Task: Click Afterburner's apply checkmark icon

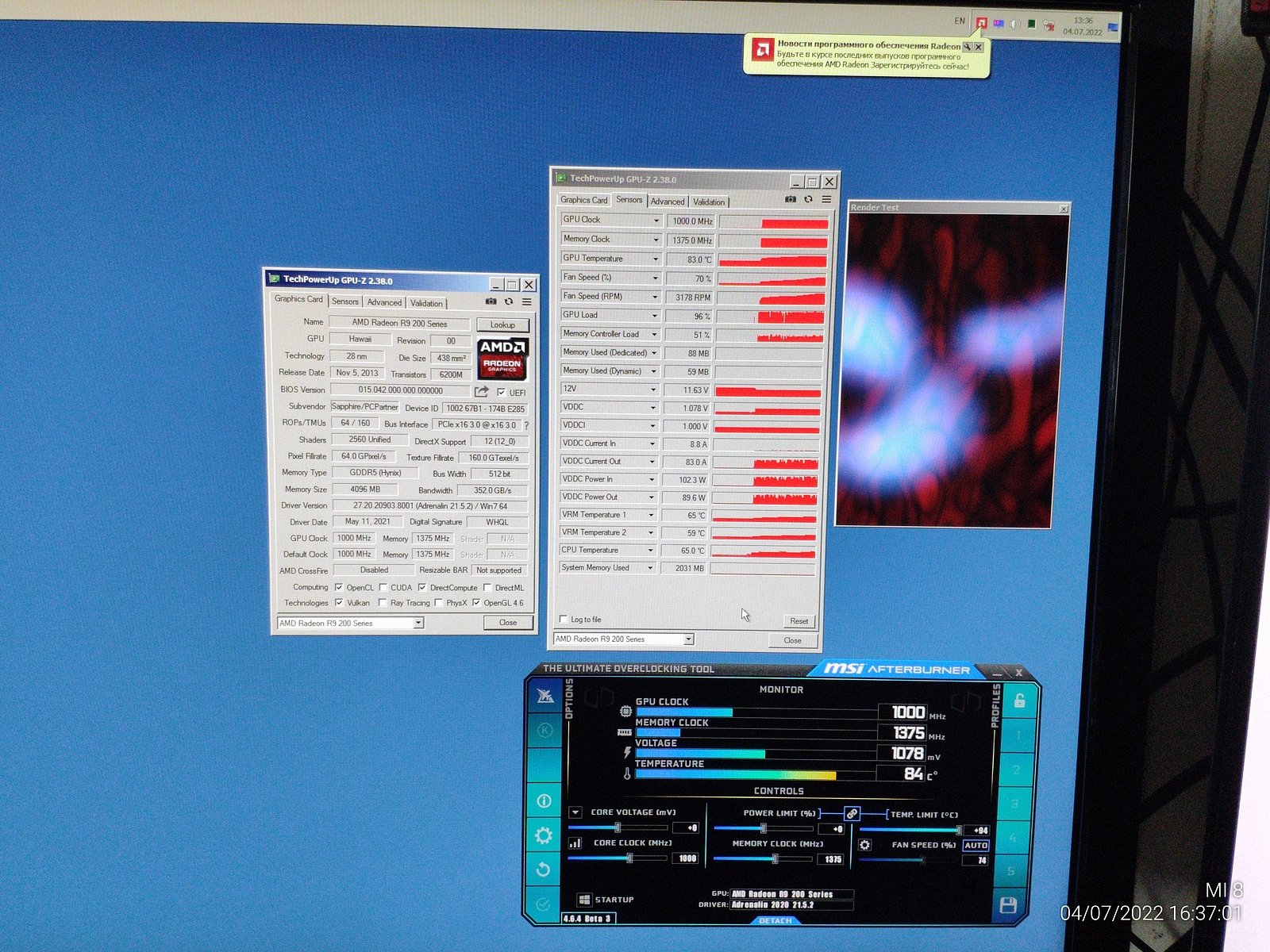Action: pyautogui.click(x=543, y=904)
